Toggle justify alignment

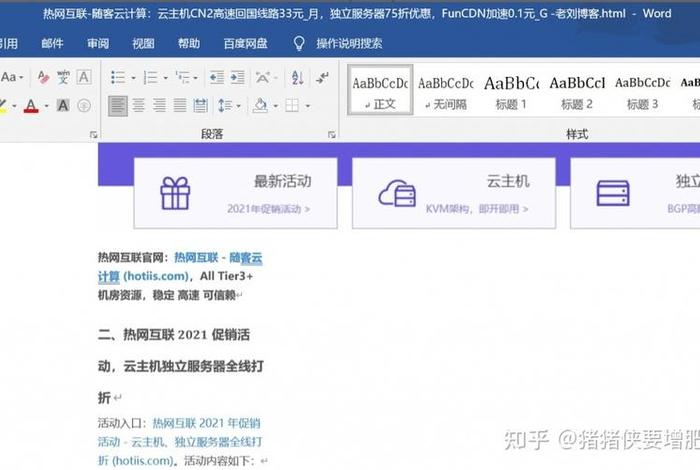(180, 106)
